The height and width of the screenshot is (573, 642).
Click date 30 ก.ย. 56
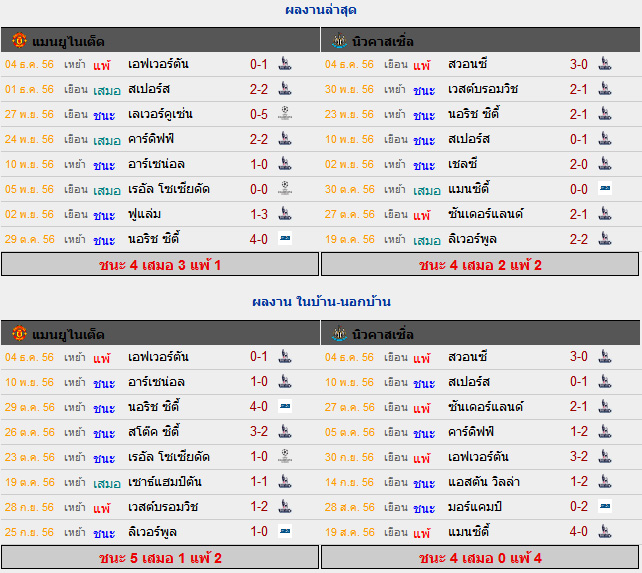tap(349, 457)
